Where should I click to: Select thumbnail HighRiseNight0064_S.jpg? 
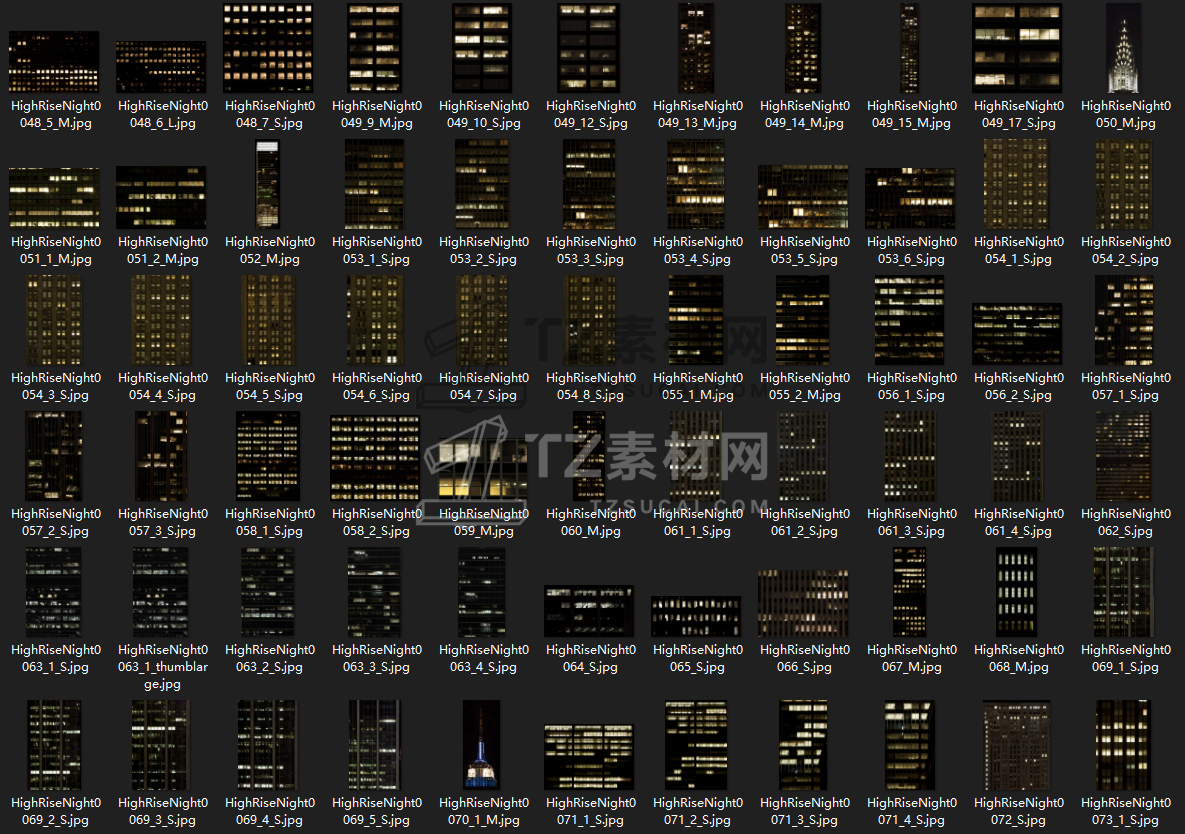(589, 610)
